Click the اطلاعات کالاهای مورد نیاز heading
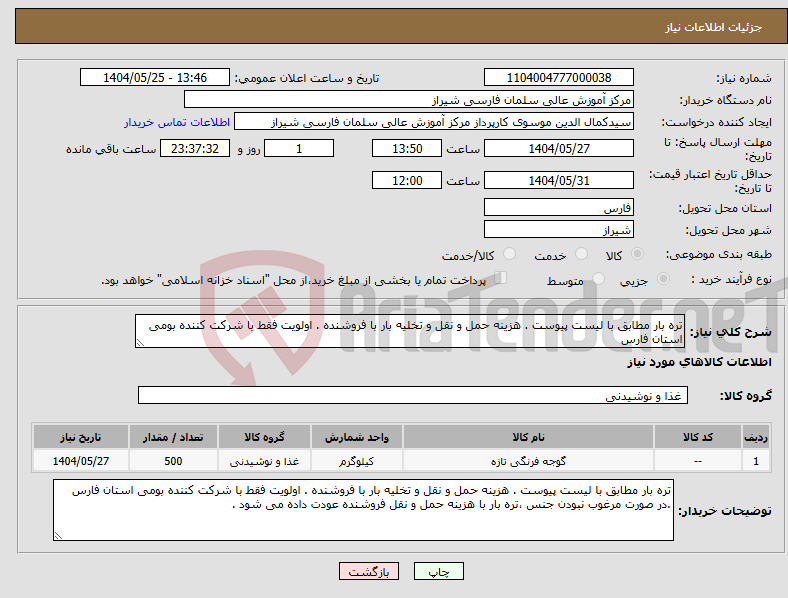 tap(699, 362)
